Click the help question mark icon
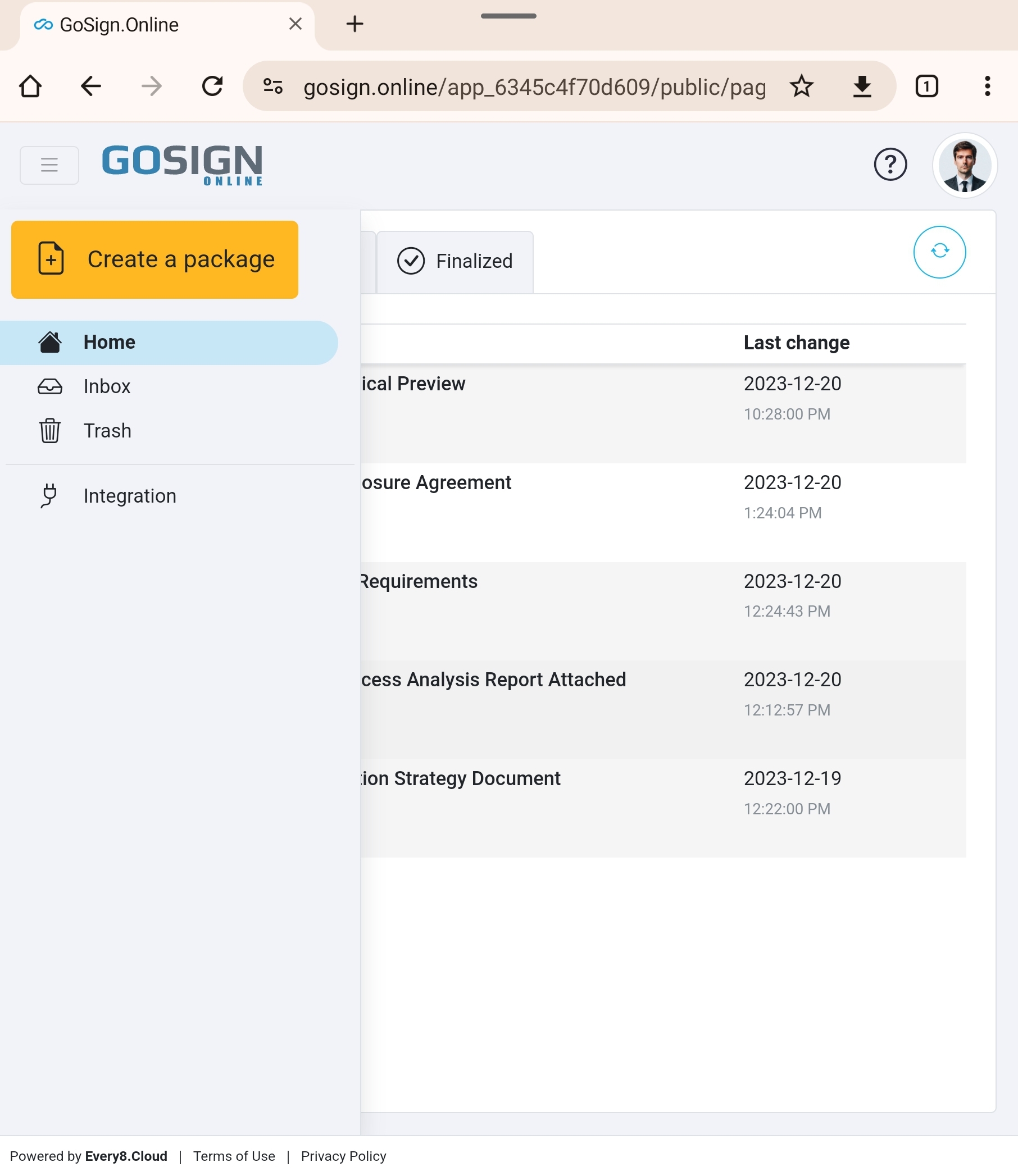Image resolution: width=1018 pixels, height=1176 pixels. (890, 165)
